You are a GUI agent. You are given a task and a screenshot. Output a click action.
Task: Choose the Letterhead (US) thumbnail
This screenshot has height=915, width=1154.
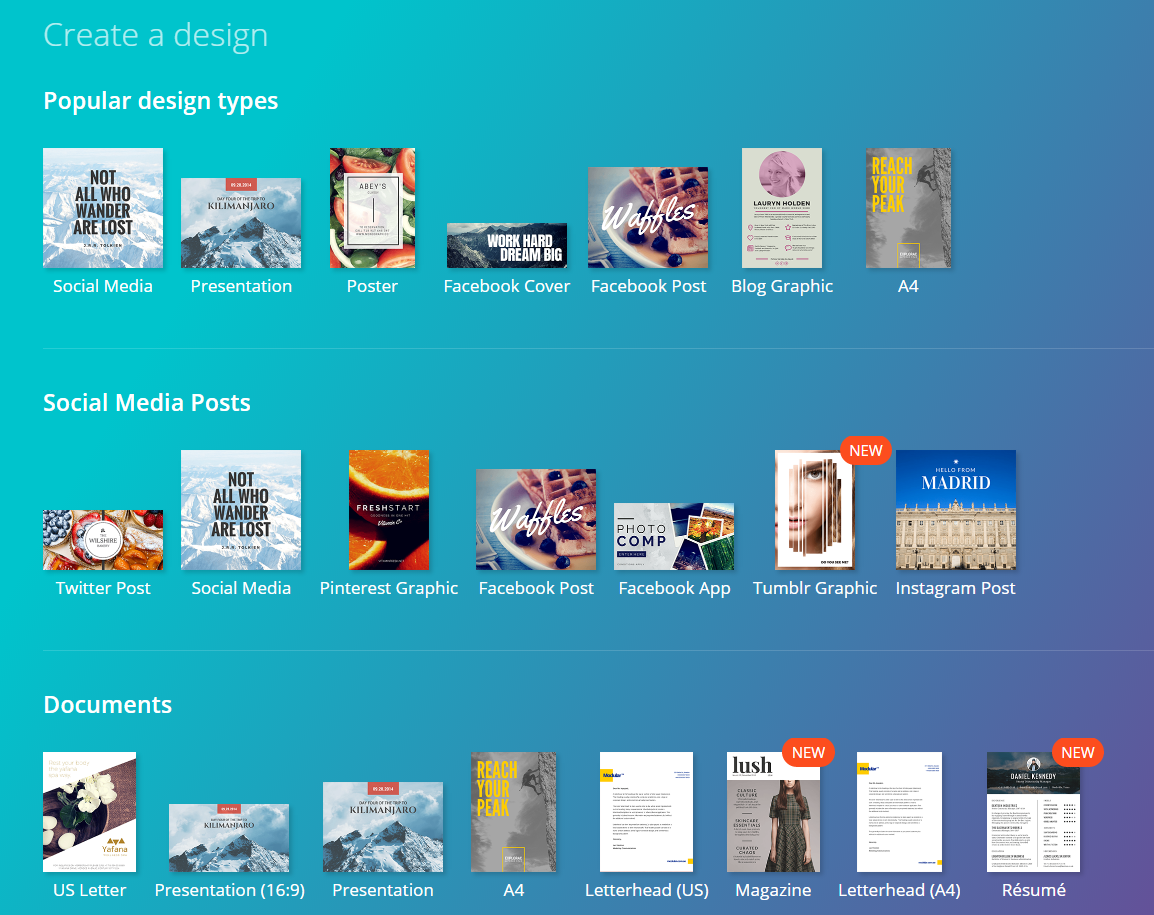tap(646, 812)
